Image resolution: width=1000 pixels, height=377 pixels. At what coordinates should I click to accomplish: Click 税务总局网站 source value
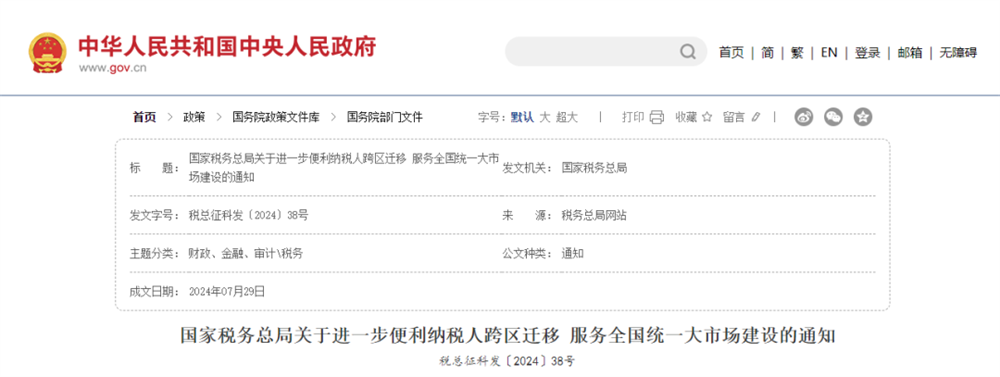(594, 216)
